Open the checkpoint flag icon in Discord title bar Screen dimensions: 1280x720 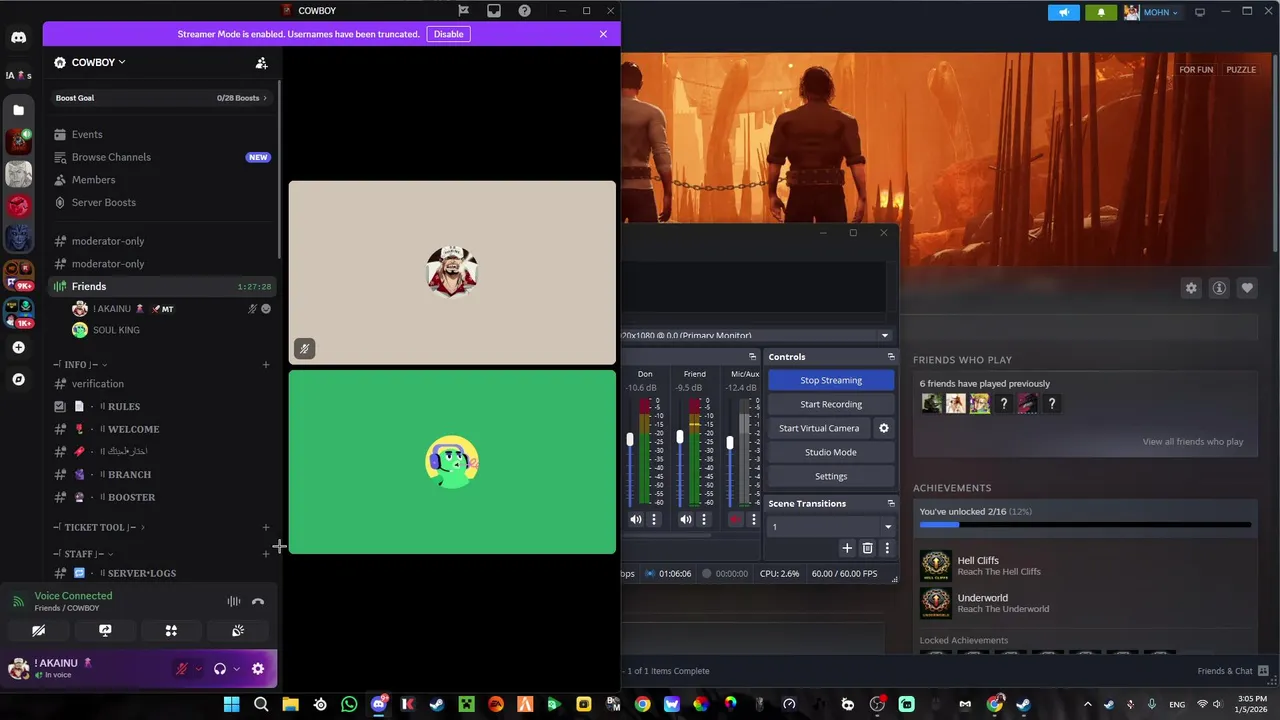tap(463, 11)
